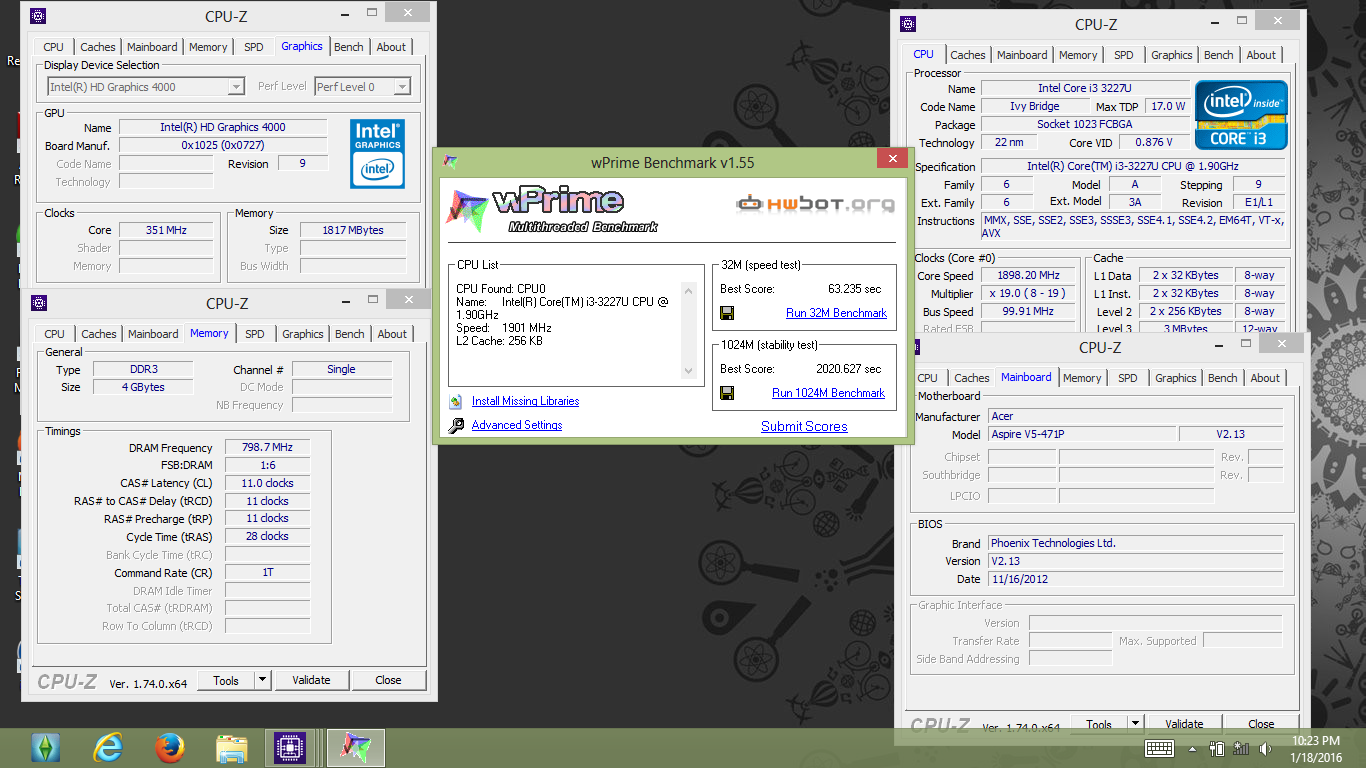The height and width of the screenshot is (768, 1366).
Task: Click the Install Missing Libraries link
Action: [x=525, y=401]
